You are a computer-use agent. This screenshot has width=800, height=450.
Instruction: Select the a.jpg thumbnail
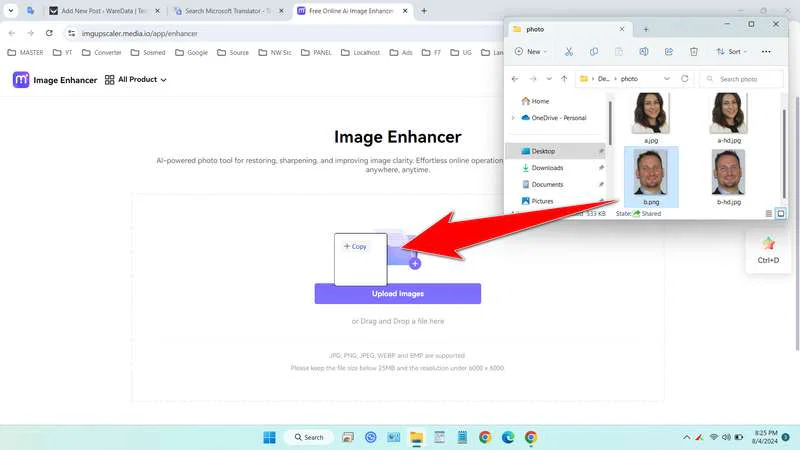(x=651, y=113)
